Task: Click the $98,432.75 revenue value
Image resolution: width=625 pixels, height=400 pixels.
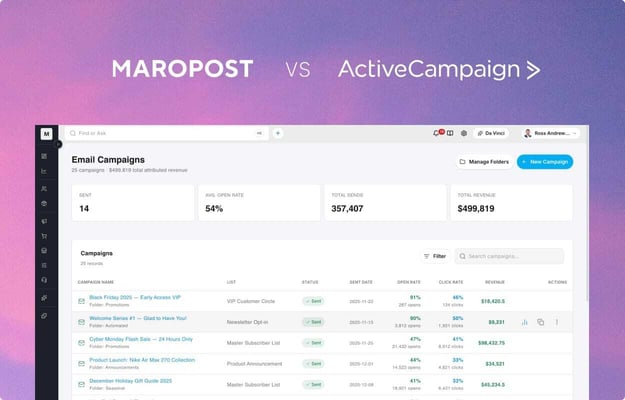Action: coord(491,343)
